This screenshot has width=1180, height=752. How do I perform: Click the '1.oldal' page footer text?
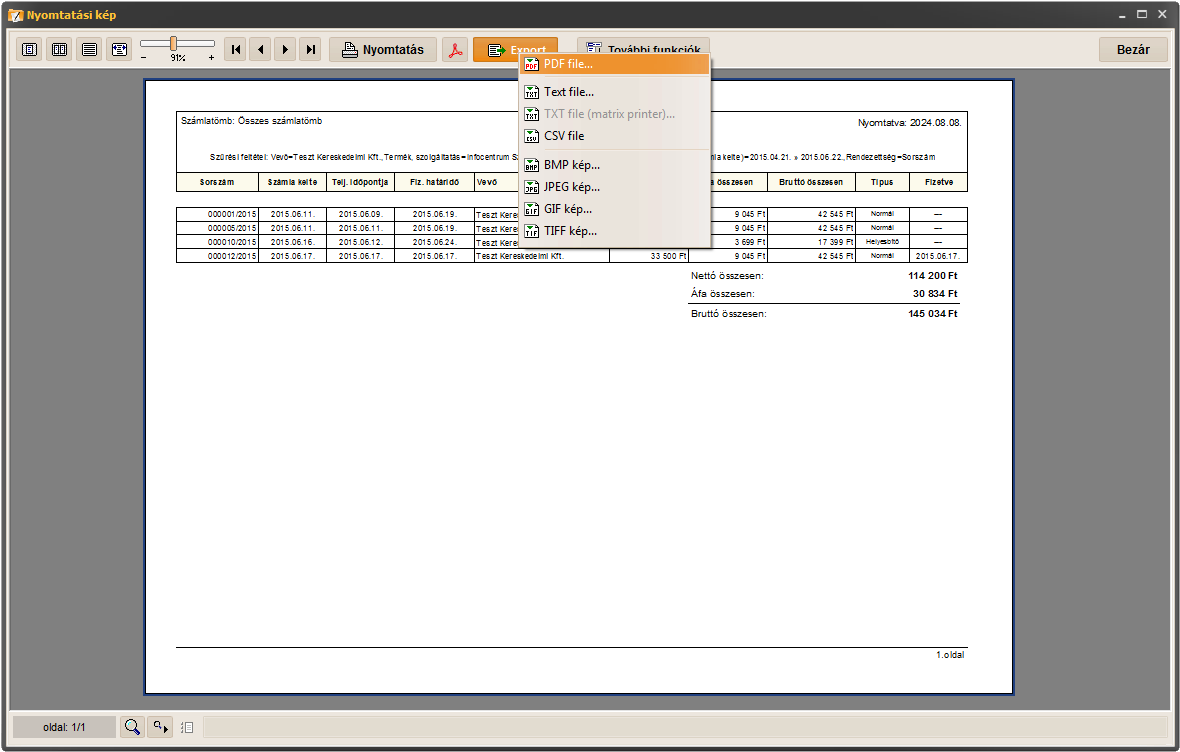tap(950, 655)
